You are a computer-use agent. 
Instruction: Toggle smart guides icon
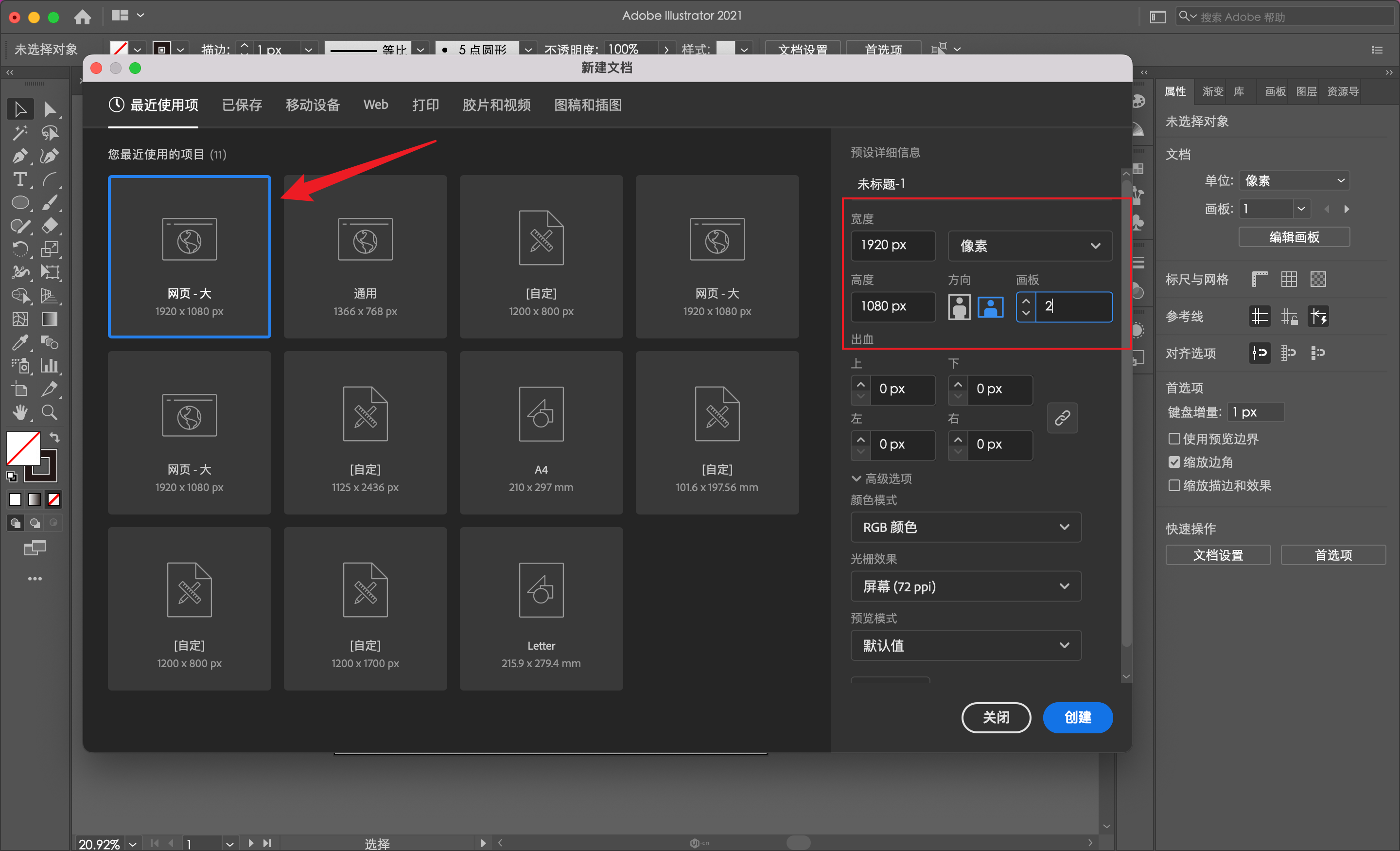point(1318,316)
